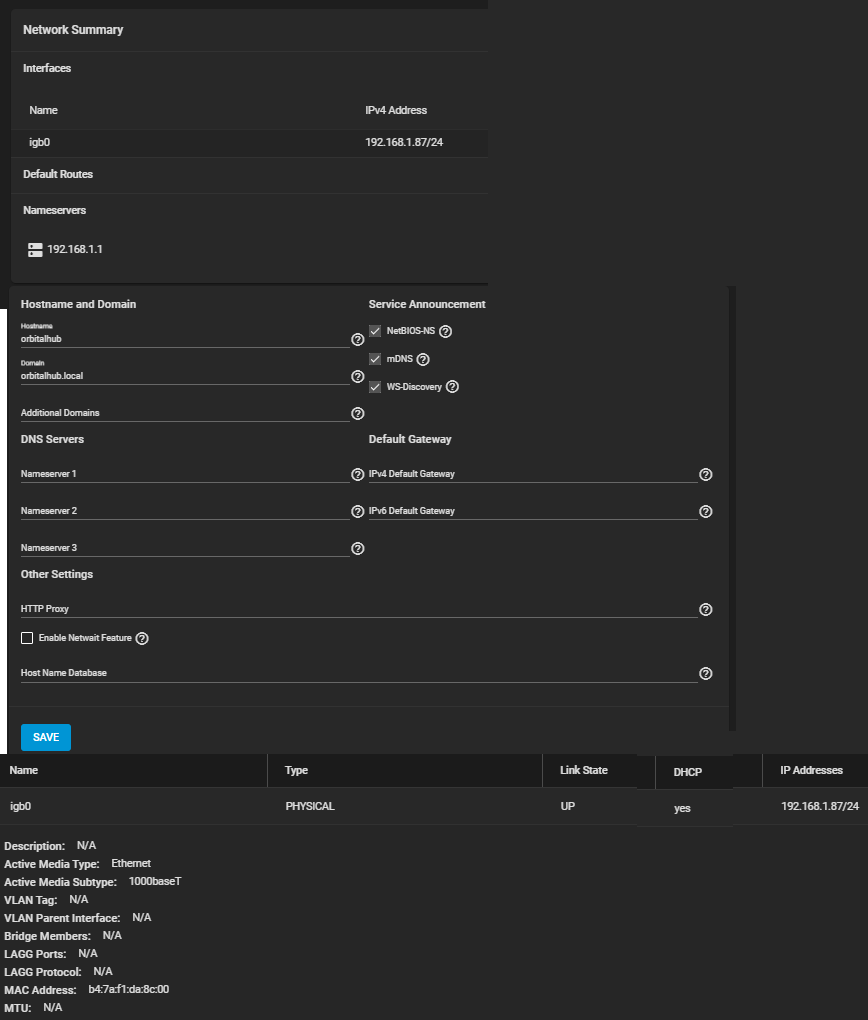Toggle the WS-Discovery checkbox
This screenshot has width=868, height=1020.
[375, 387]
